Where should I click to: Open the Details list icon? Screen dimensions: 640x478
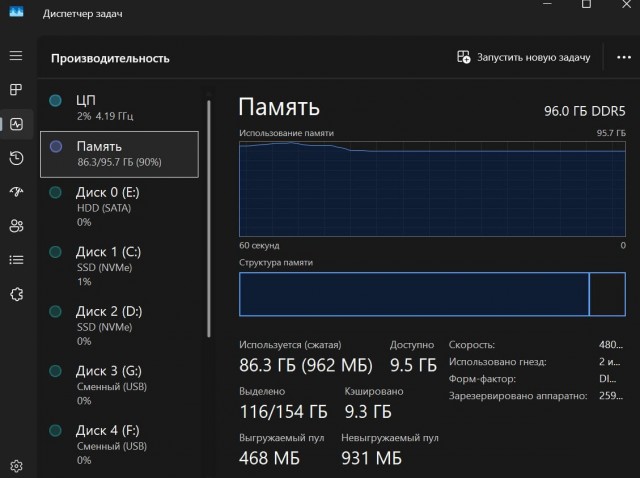coord(16,260)
